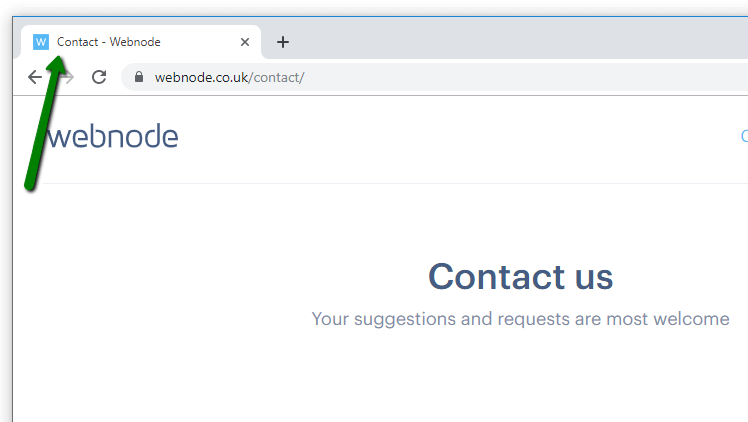
Task: Go back using the browser back arrow
Action: 35,77
